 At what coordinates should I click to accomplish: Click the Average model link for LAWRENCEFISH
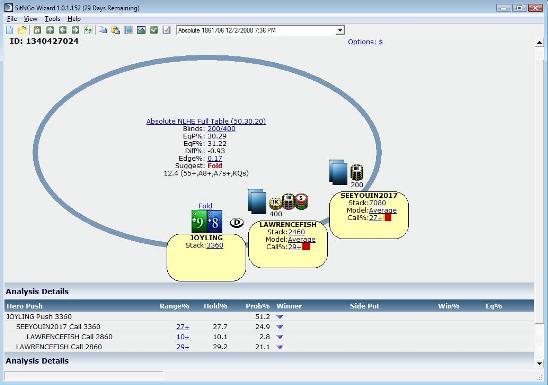301,239
